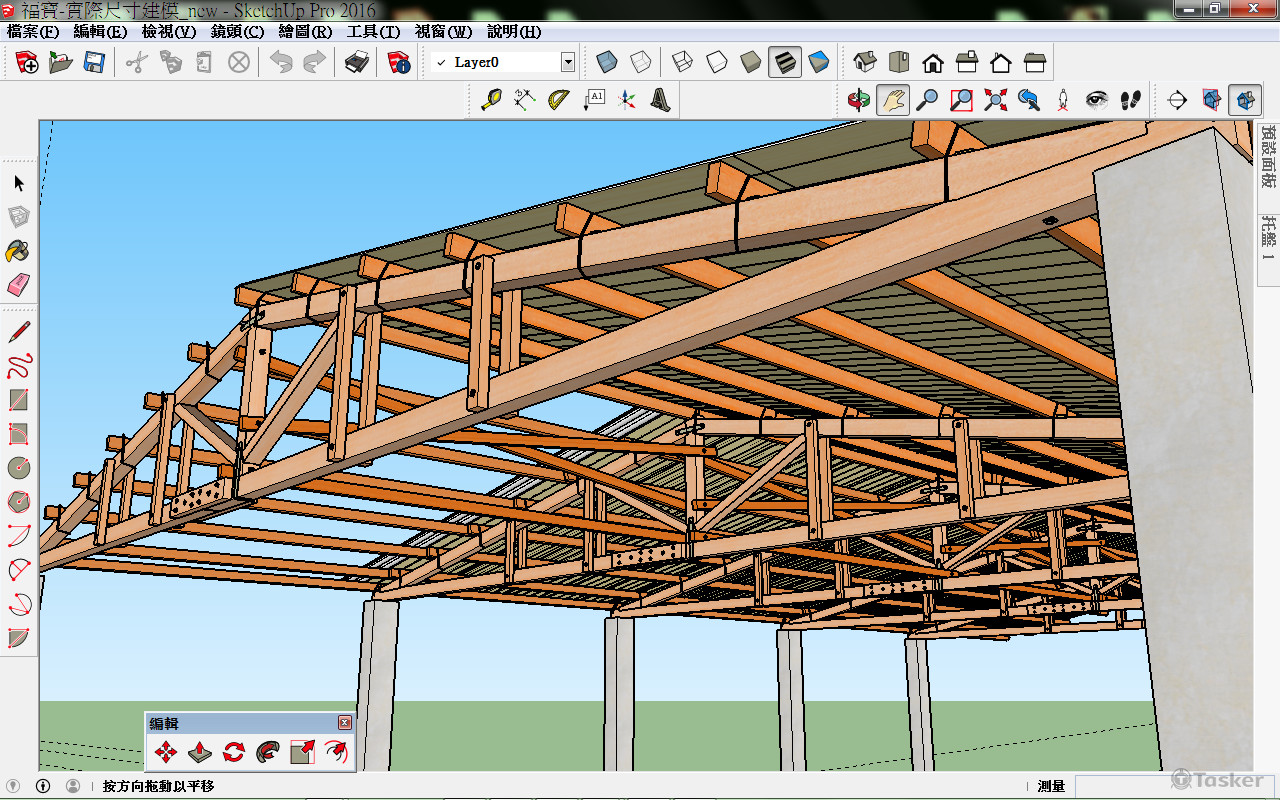Click the Zoom Extents icon

[995, 99]
